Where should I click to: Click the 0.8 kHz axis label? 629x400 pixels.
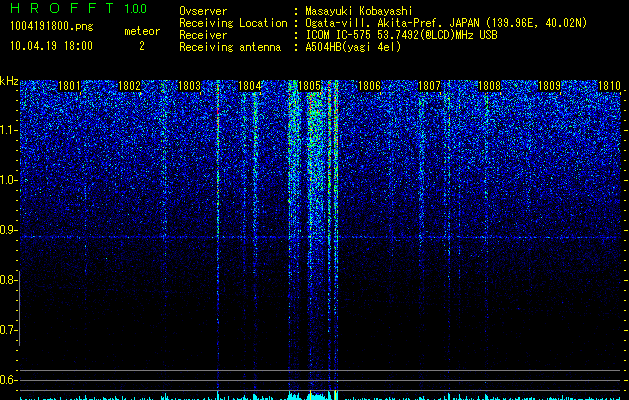pyautogui.click(x=7, y=280)
